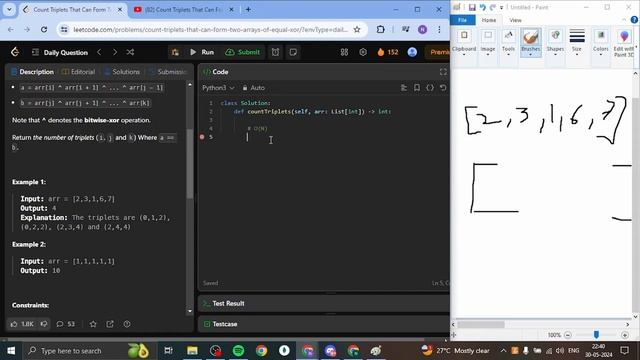Open a new browser tab
Viewport: 640px width, 360px height.
pyautogui.click(x=248, y=9)
